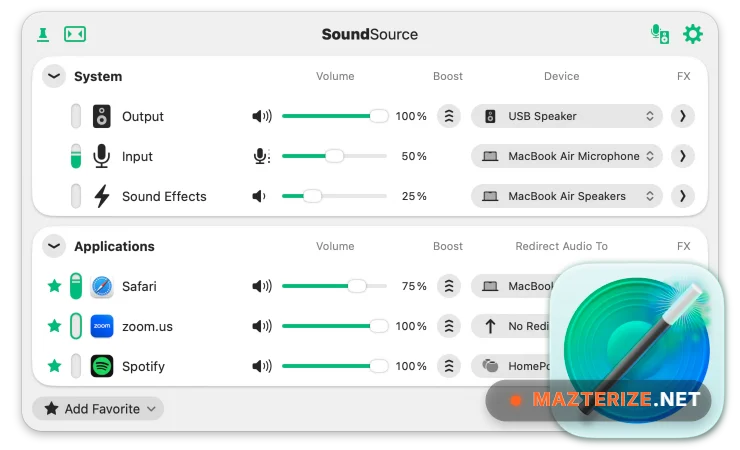Click the Sound Effects 25% value
Image resolution: width=740 pixels, height=450 pixels.
point(414,196)
